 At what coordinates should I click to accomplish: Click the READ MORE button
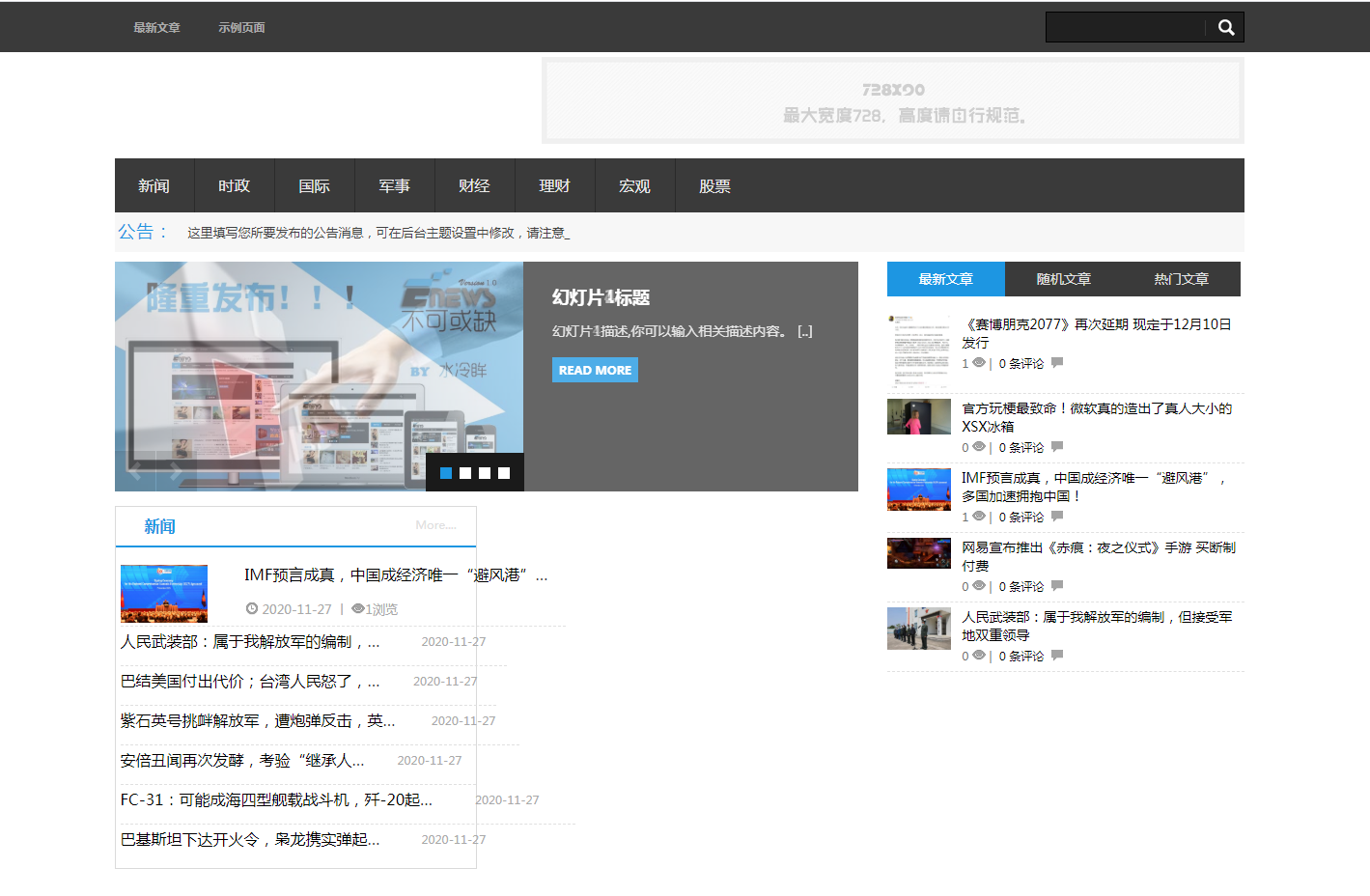point(595,370)
